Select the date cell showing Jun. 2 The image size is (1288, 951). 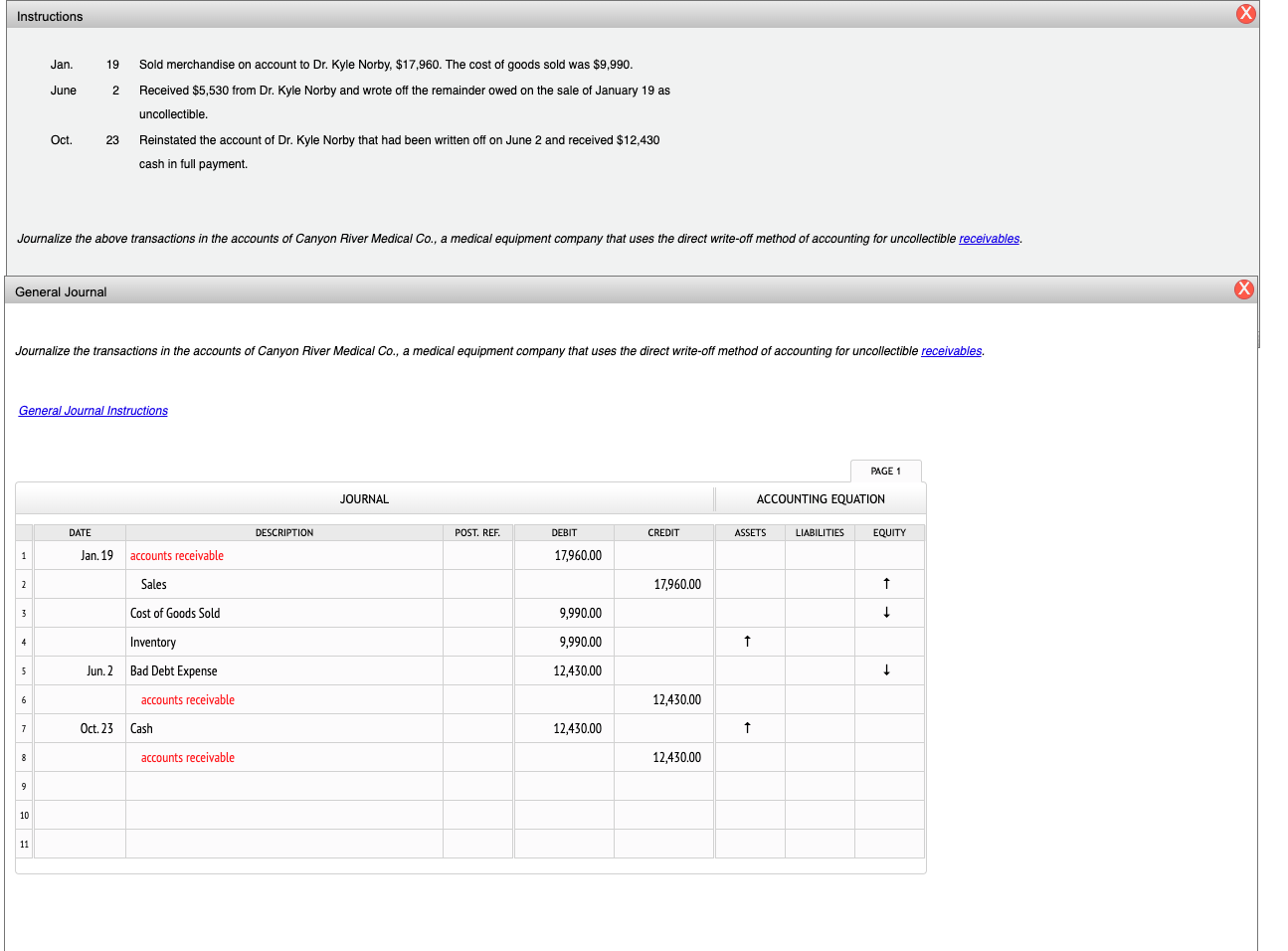click(x=80, y=671)
